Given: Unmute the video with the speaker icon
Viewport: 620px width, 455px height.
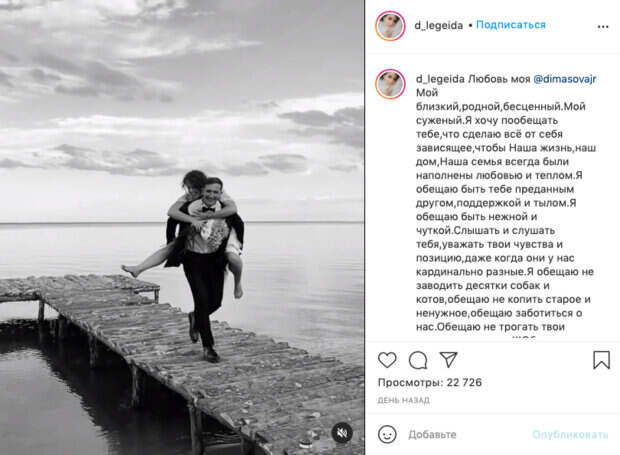Looking at the screenshot, I should point(342,433).
